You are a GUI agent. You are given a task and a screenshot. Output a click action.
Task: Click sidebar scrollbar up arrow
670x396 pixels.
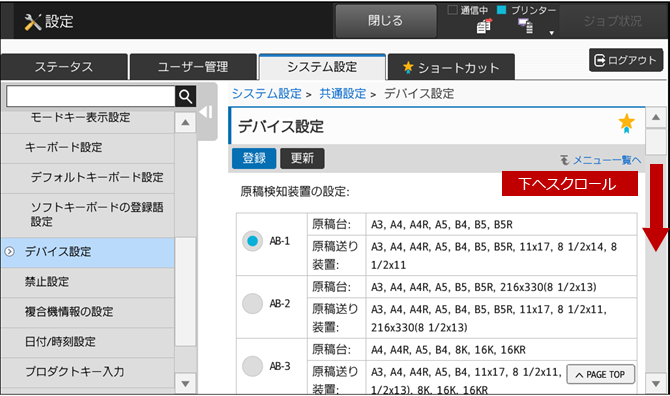click(x=185, y=123)
